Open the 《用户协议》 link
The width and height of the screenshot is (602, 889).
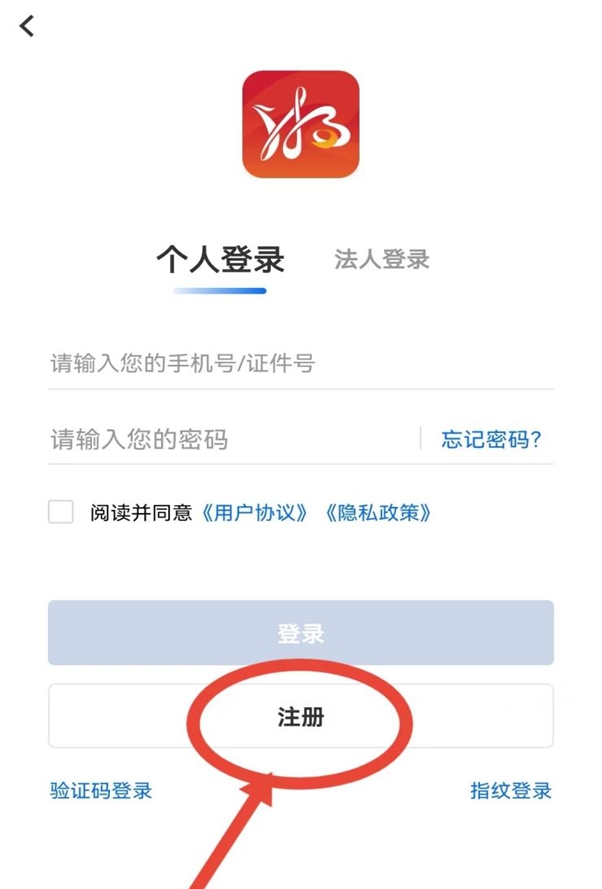point(254,513)
